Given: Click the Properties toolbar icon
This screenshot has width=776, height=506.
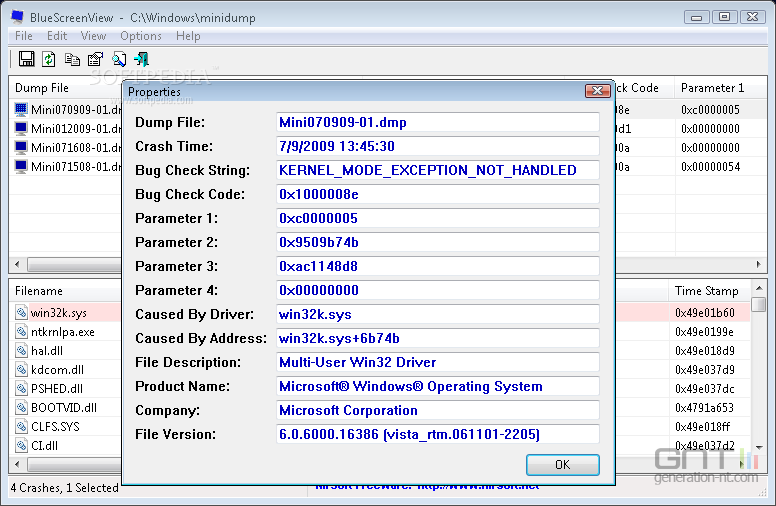Looking at the screenshot, I should click(x=94, y=59).
